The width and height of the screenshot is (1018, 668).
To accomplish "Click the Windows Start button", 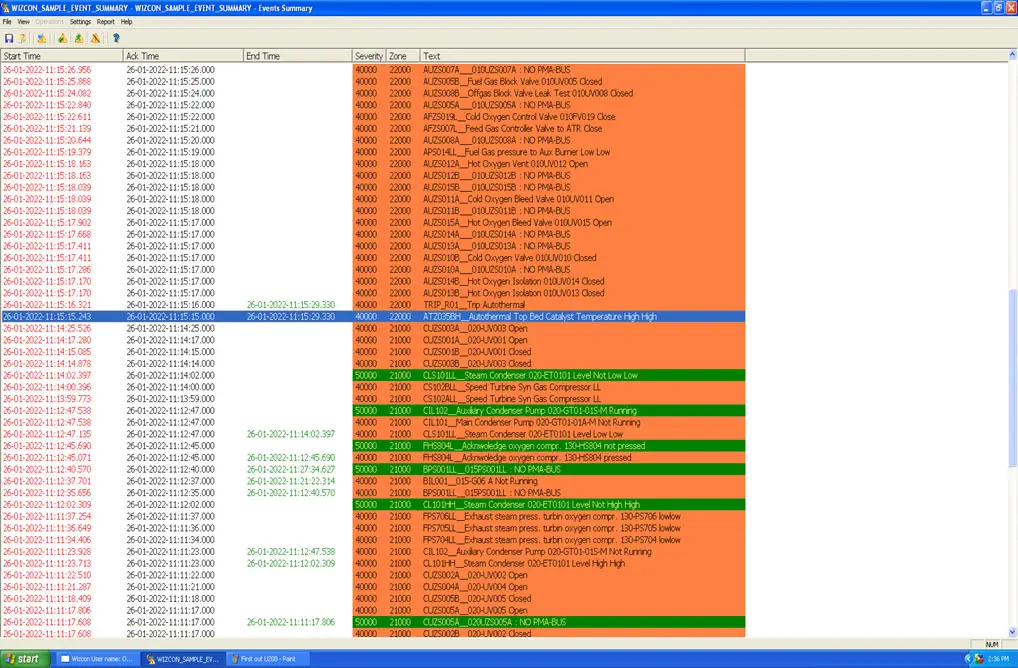I will (x=24, y=659).
